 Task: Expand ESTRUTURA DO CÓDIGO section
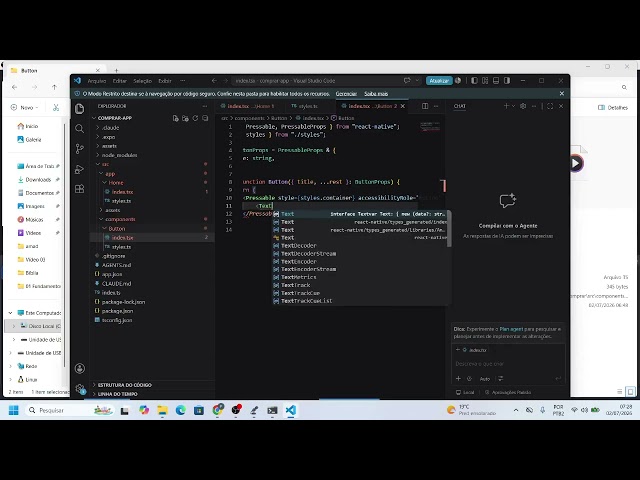click(x=124, y=385)
